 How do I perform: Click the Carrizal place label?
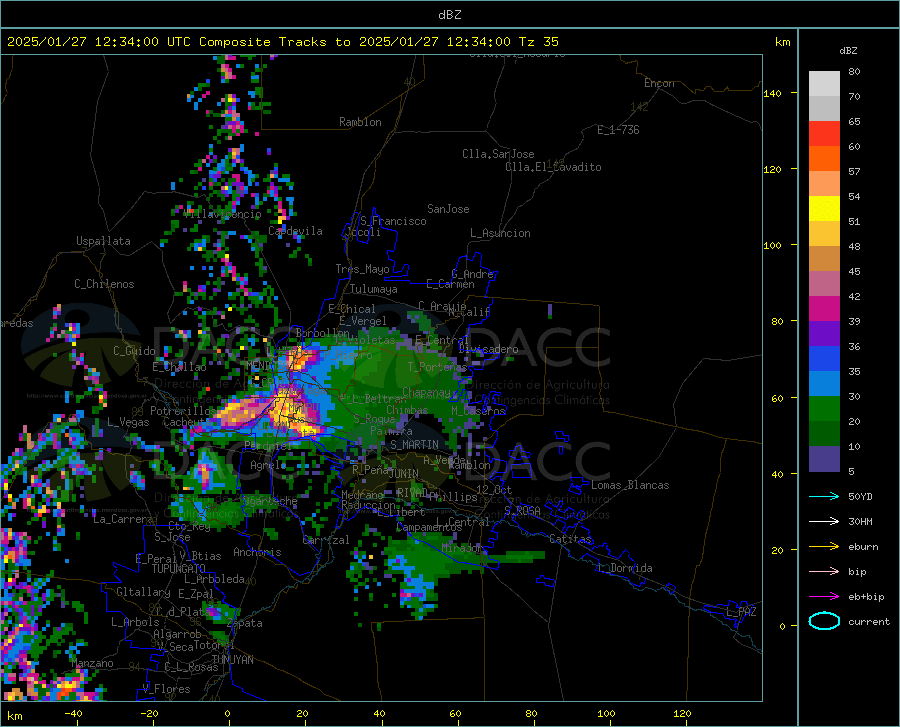click(326, 540)
